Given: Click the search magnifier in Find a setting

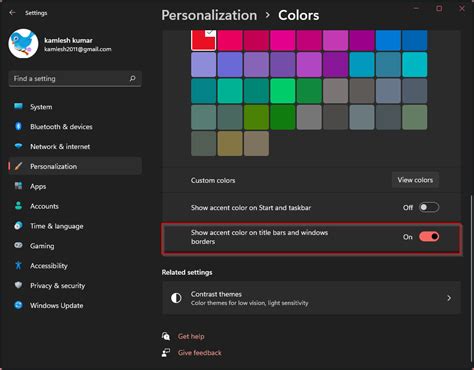Looking at the screenshot, I should click(133, 78).
